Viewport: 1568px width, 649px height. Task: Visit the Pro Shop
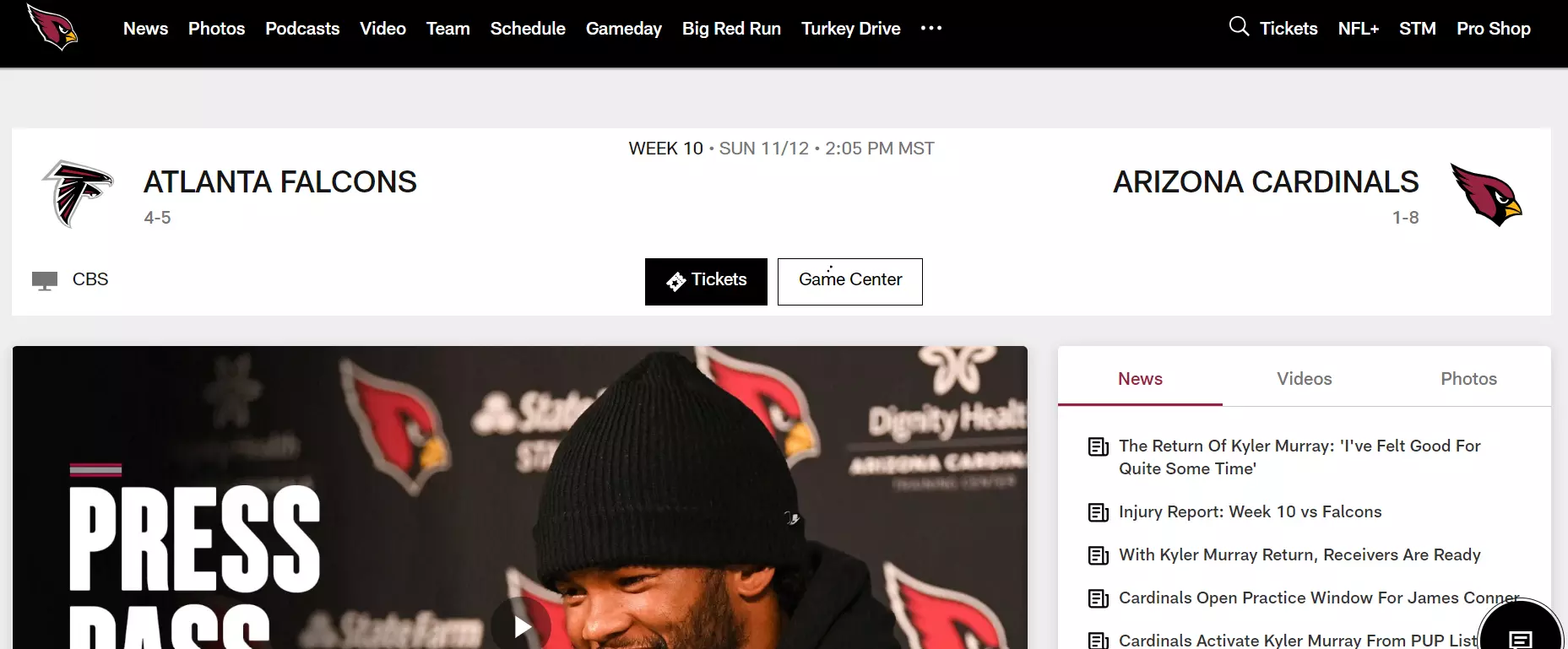(x=1493, y=29)
